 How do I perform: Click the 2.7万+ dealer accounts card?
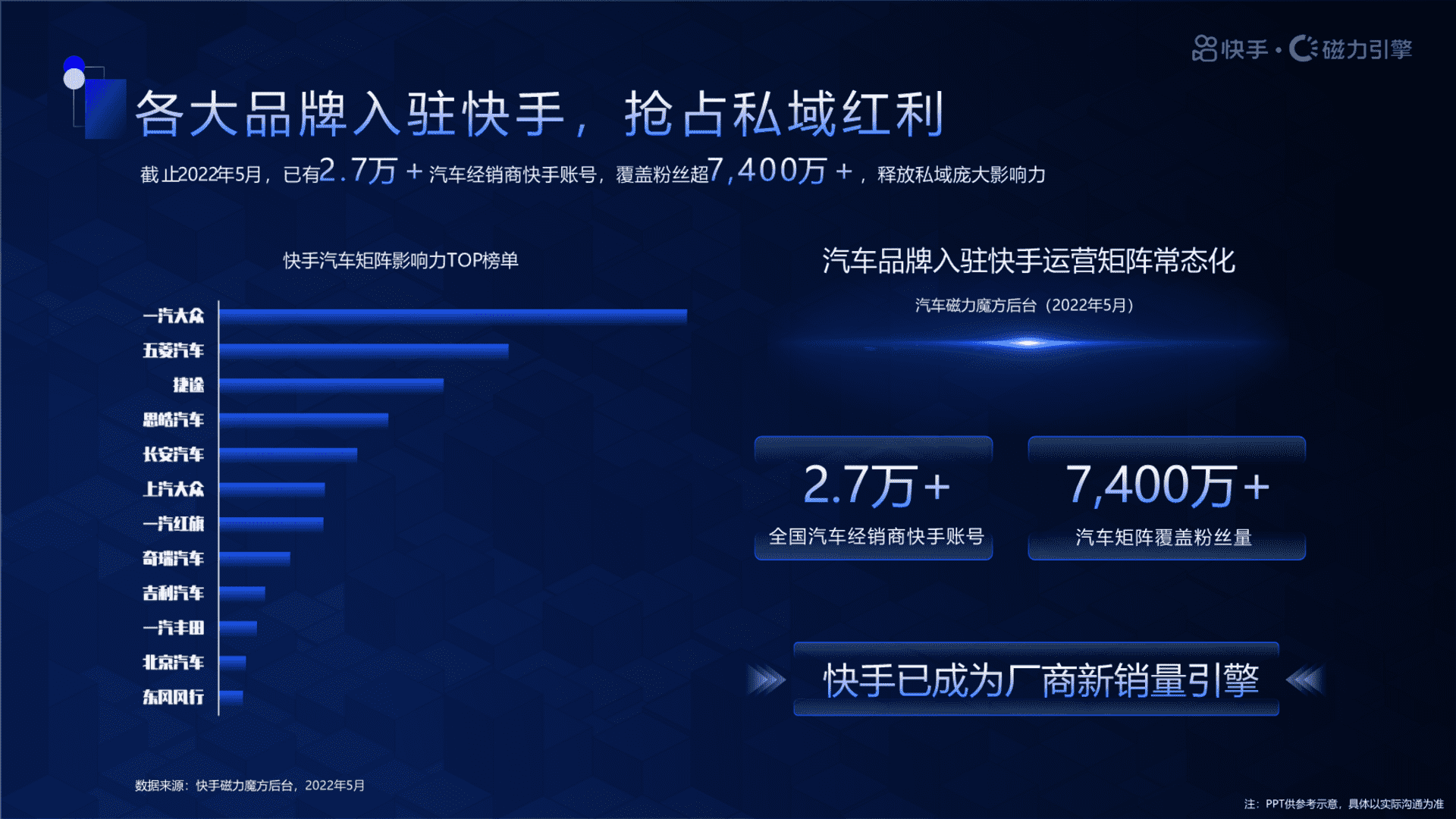tap(873, 498)
